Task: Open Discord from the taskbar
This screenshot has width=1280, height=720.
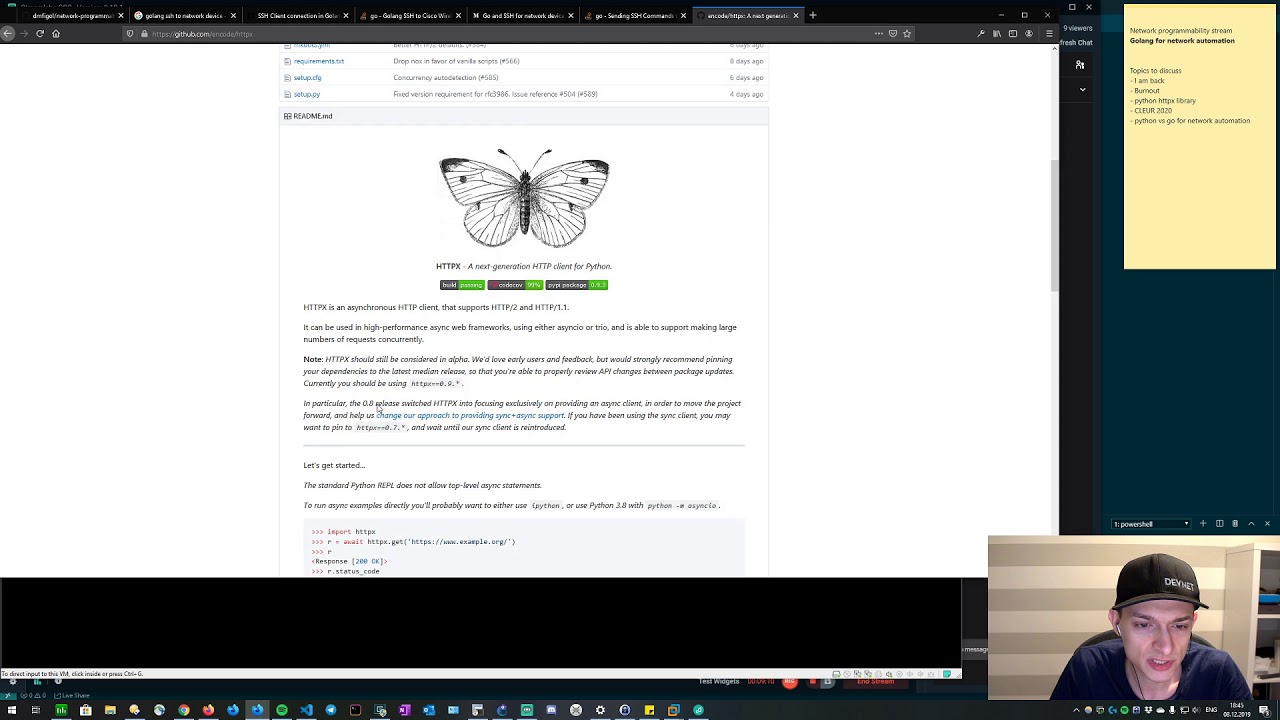Action: (x=551, y=711)
